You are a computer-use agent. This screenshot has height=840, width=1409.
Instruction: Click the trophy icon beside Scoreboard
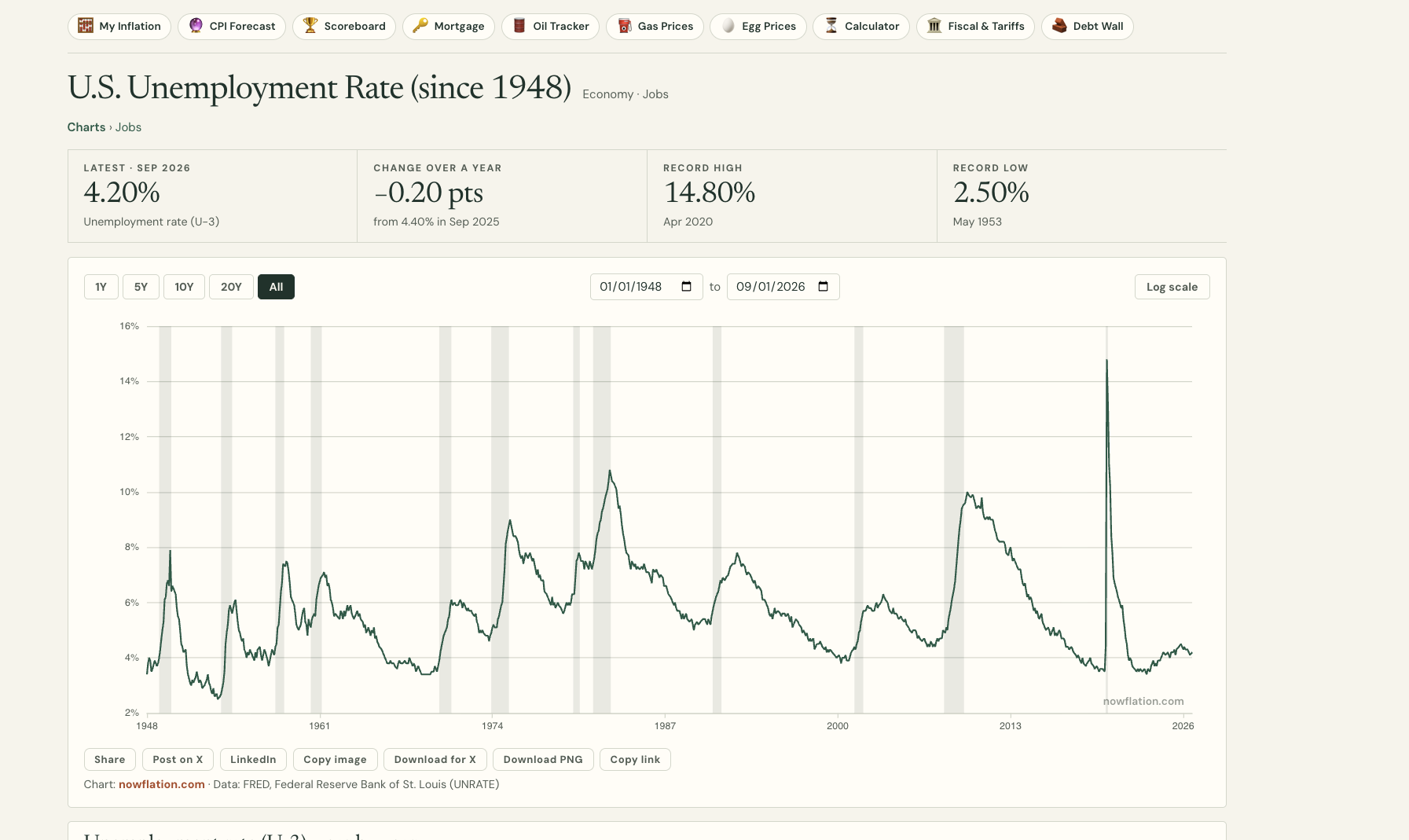tap(310, 26)
